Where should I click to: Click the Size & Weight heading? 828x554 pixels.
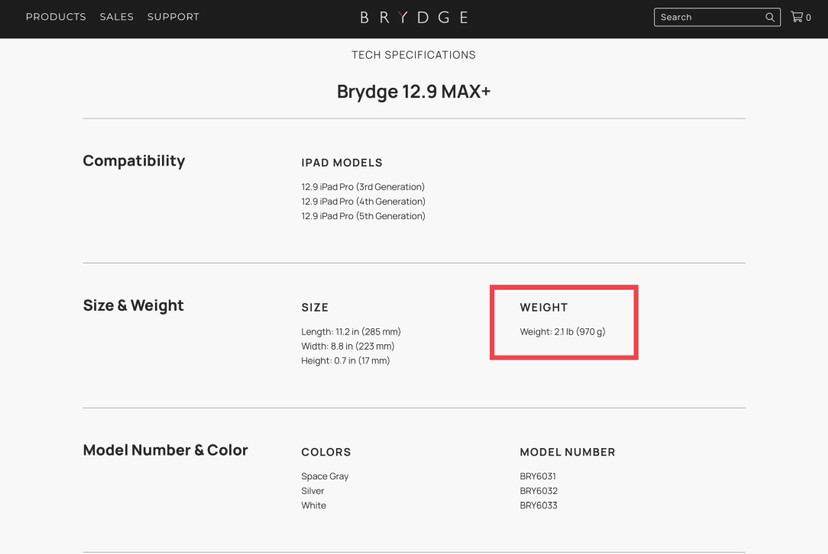point(133,306)
